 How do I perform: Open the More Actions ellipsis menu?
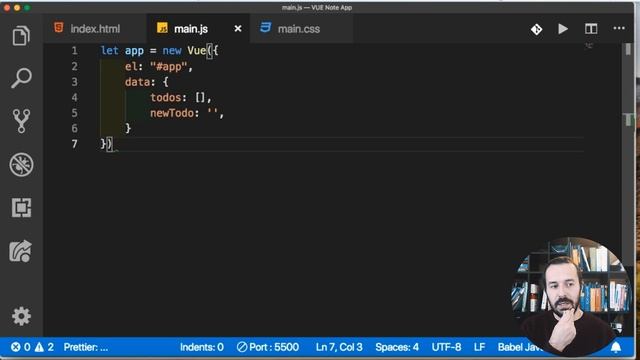click(x=619, y=28)
